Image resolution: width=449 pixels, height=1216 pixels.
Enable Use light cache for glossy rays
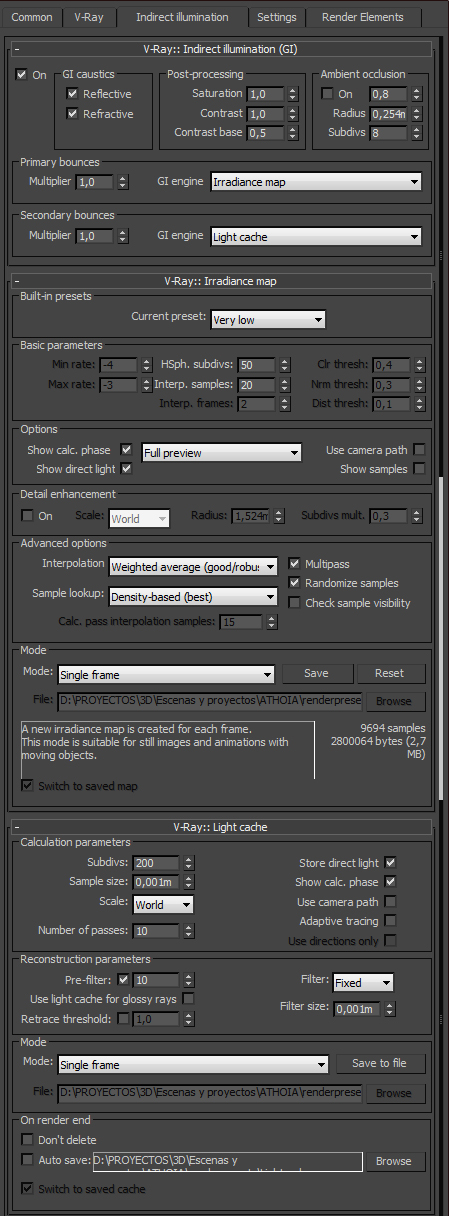[188, 998]
